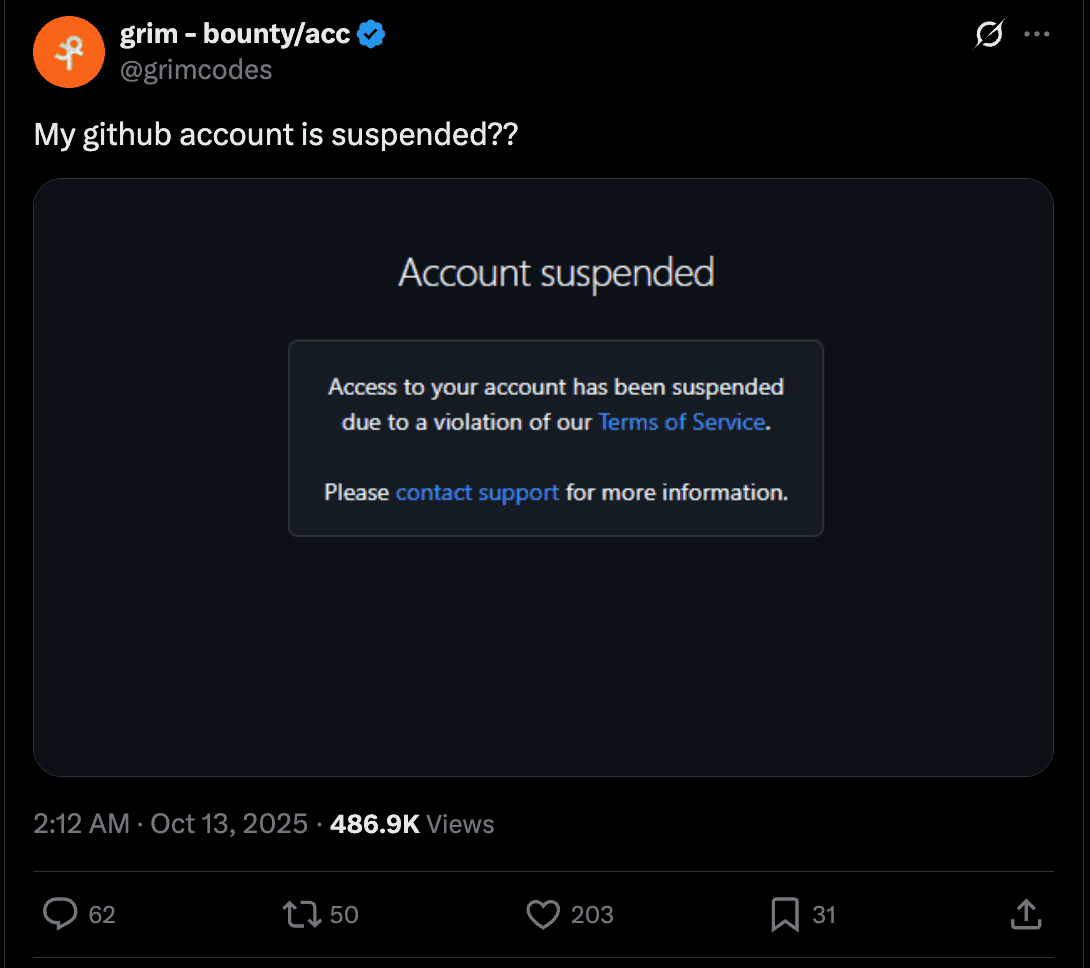Click the reply speech bubble icon
The height and width of the screenshot is (968, 1090).
click(x=62, y=913)
